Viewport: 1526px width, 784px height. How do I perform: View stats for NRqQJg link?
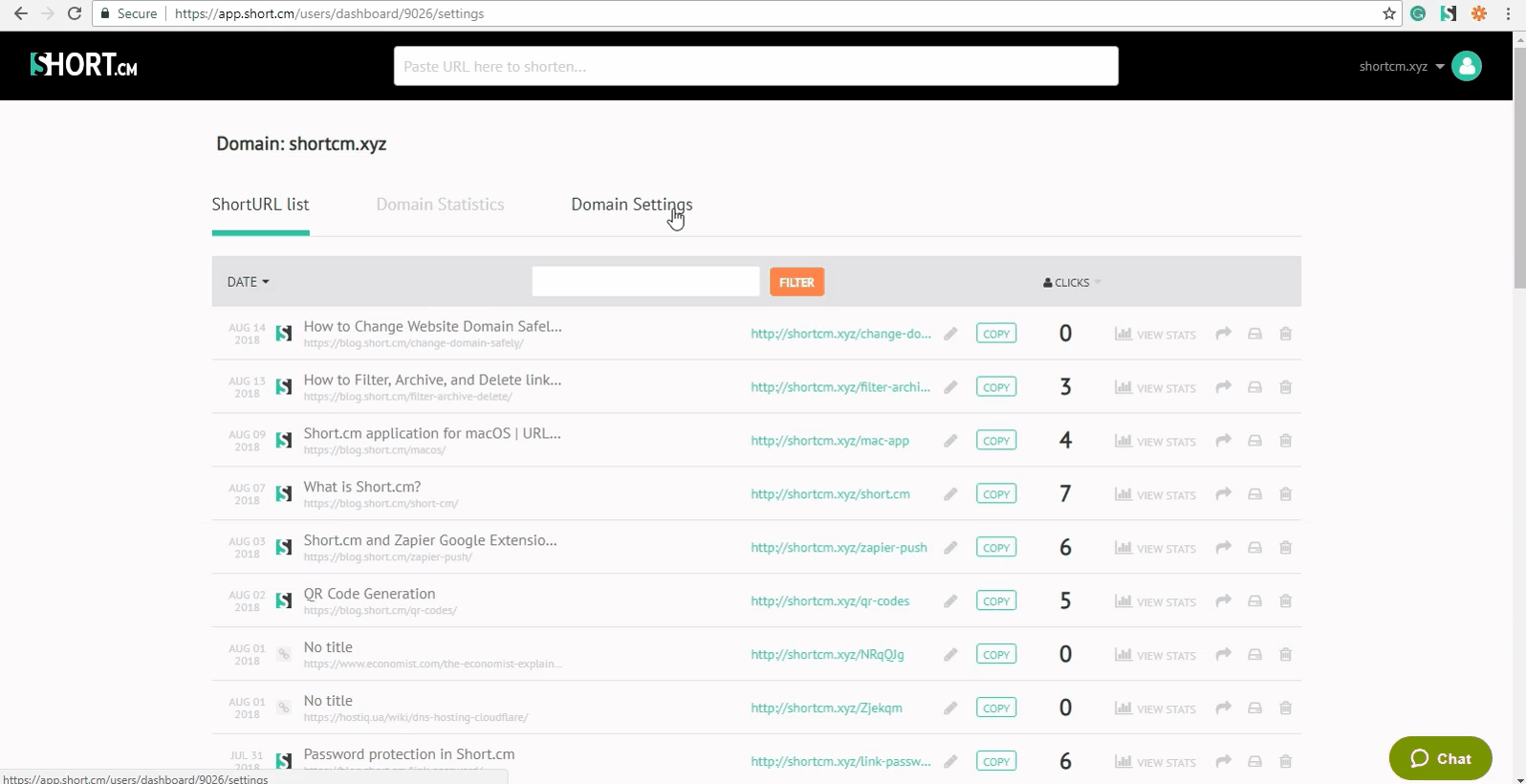(1155, 656)
